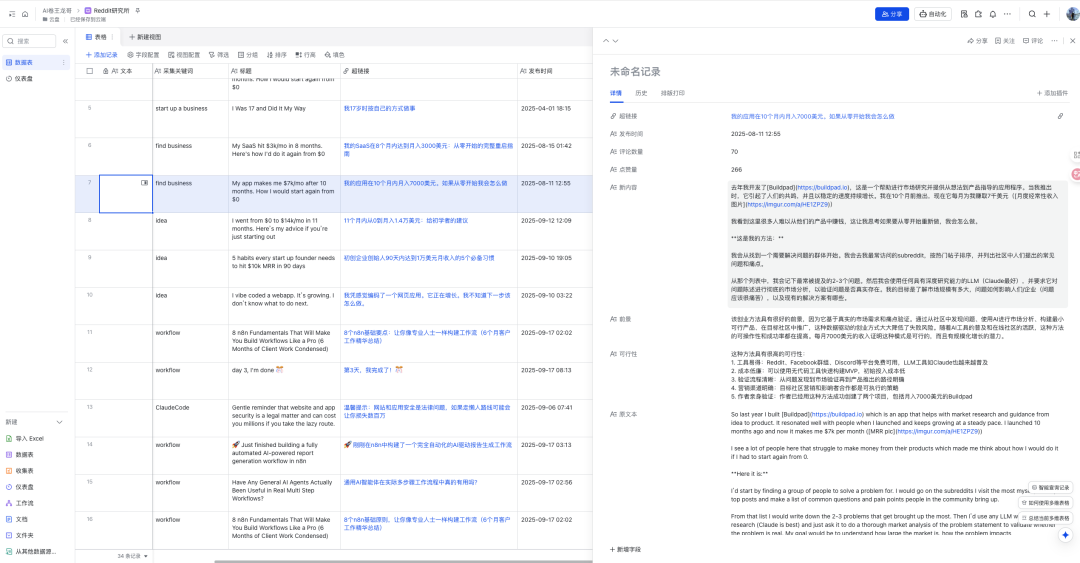This screenshot has width=1080, height=563.
Task: Click 关注 to follow this record
Action: pyautogui.click(x=1004, y=41)
